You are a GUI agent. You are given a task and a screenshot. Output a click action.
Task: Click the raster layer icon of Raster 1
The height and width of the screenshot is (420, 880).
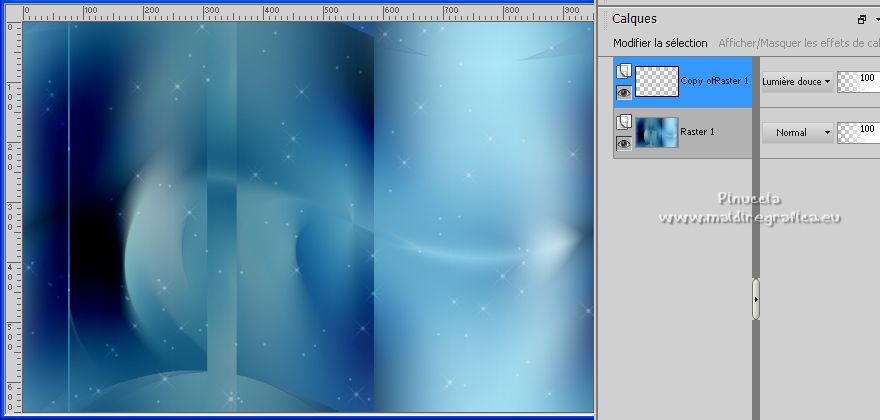624,122
